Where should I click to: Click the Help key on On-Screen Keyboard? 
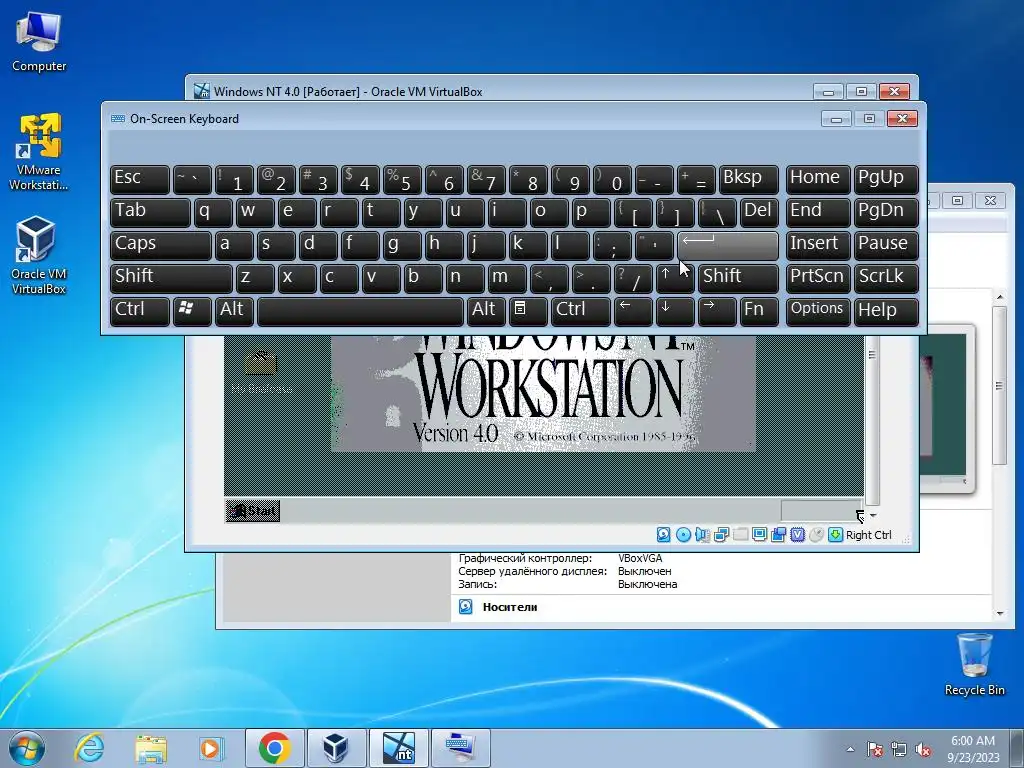click(886, 310)
